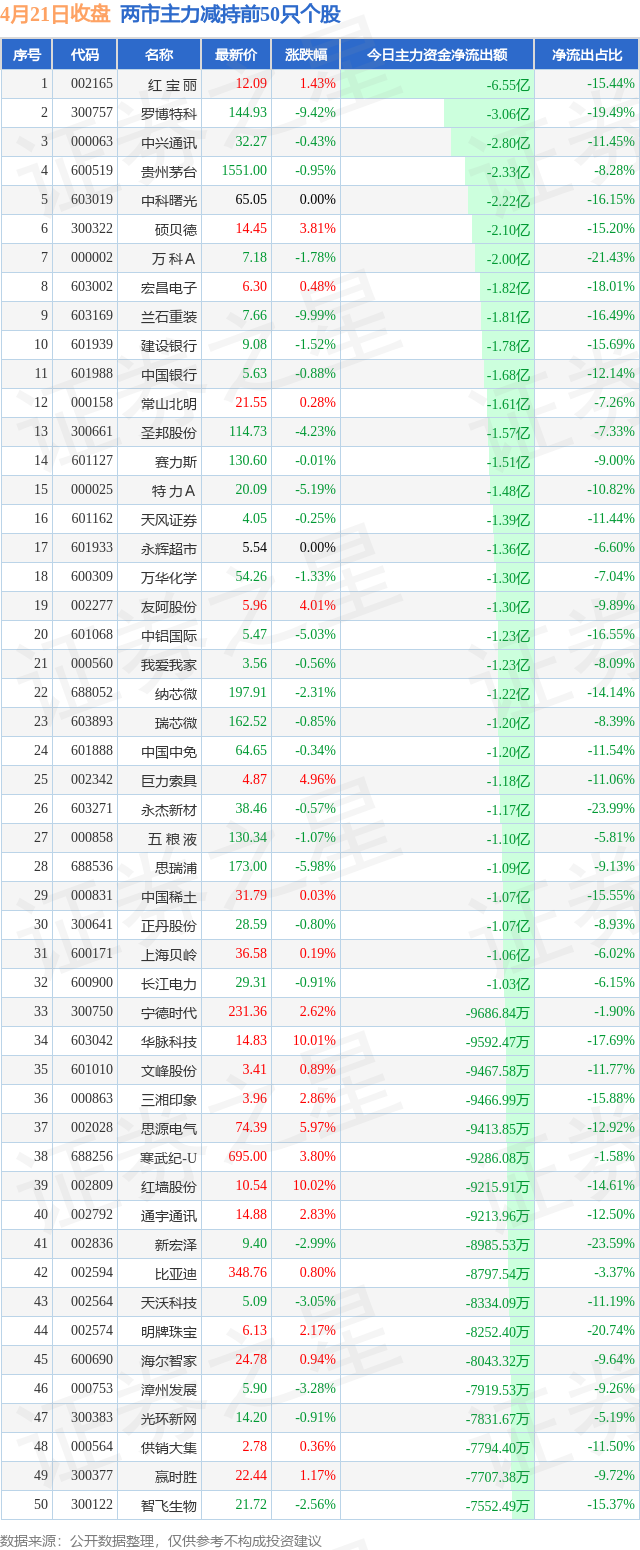Image resolution: width=640 pixels, height=1550 pixels.
Task: Click the name 永辉超市
Action: point(169,548)
